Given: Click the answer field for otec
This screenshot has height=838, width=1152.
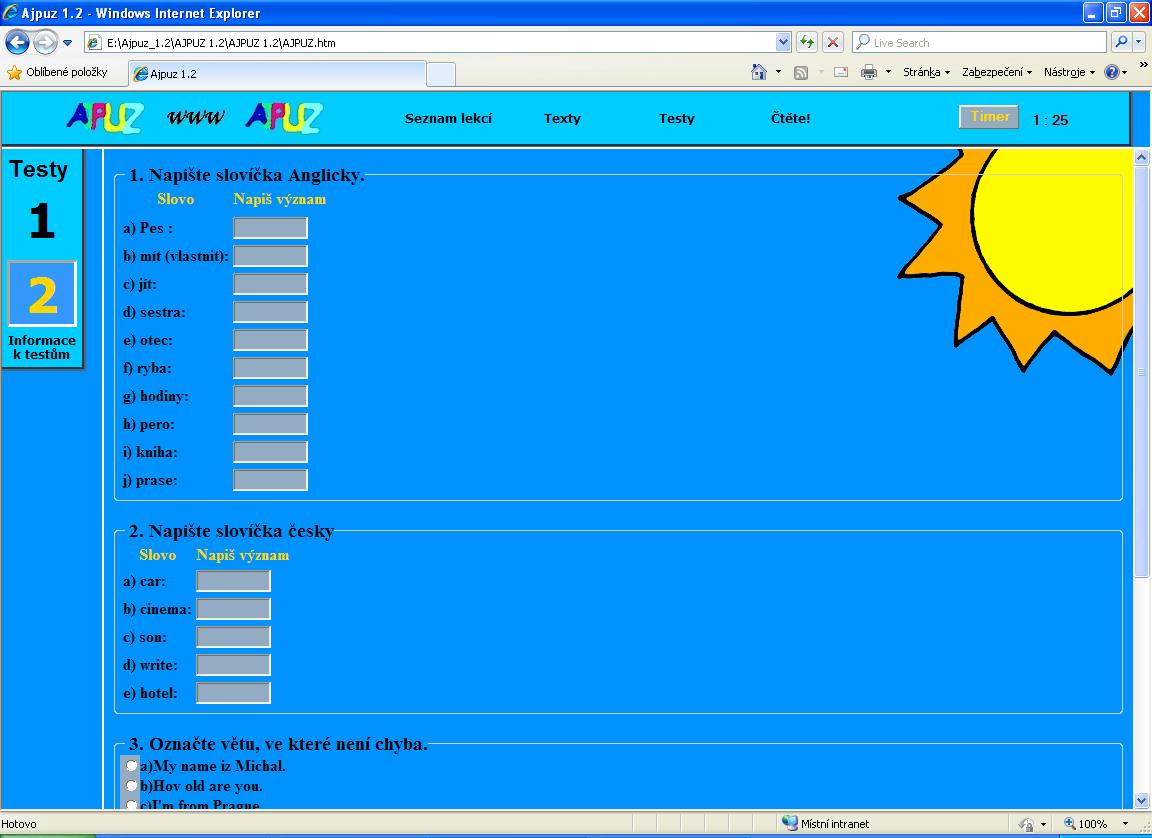Looking at the screenshot, I should coord(270,340).
